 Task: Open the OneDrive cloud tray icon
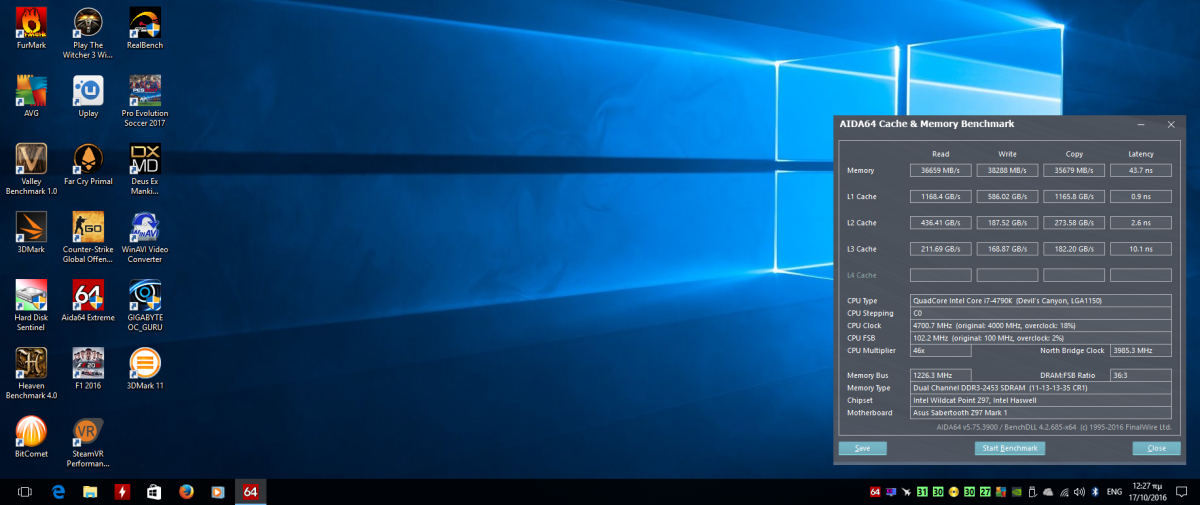[x=1048, y=492]
